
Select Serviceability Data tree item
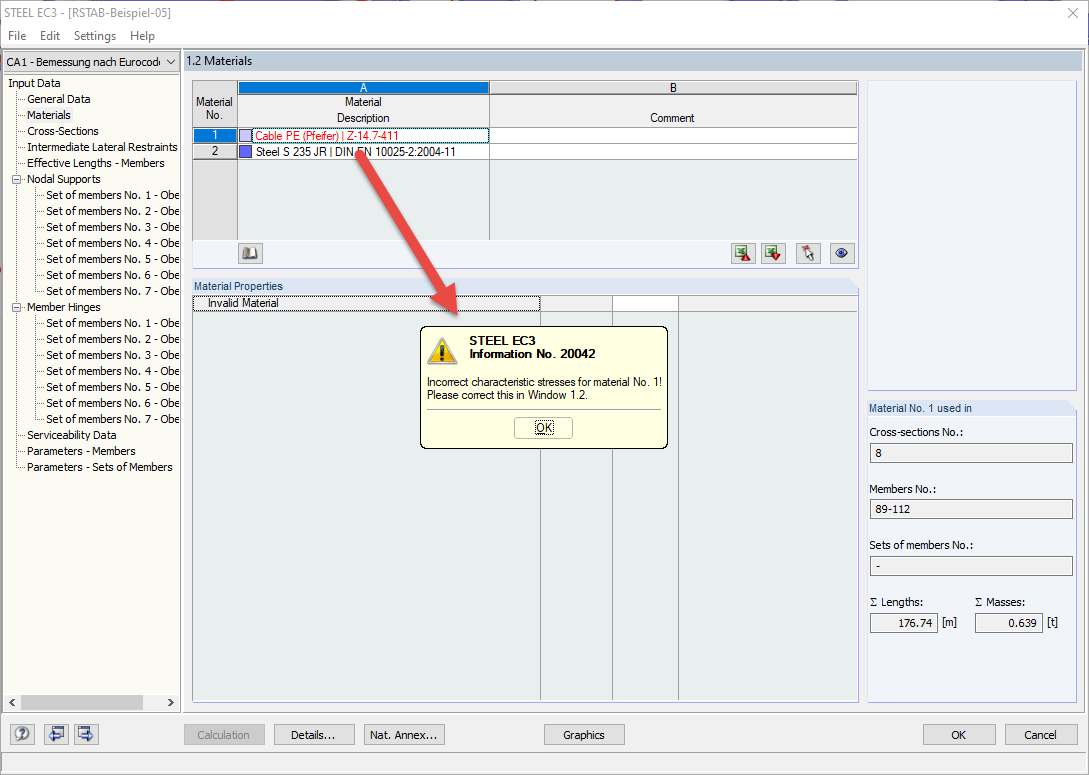point(72,435)
